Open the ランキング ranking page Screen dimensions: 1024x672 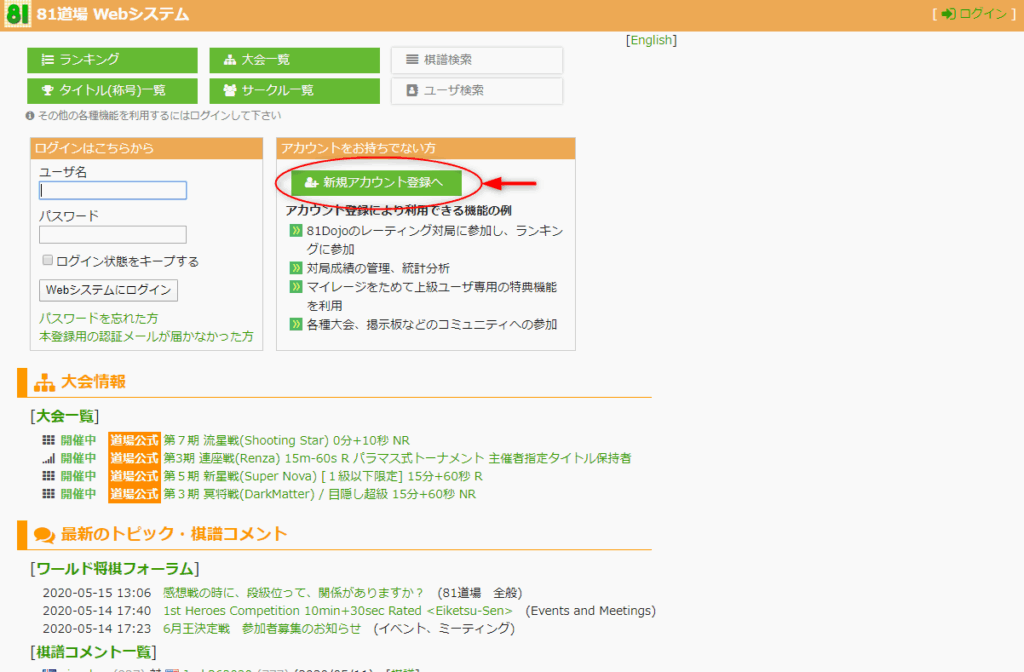[x=112, y=60]
